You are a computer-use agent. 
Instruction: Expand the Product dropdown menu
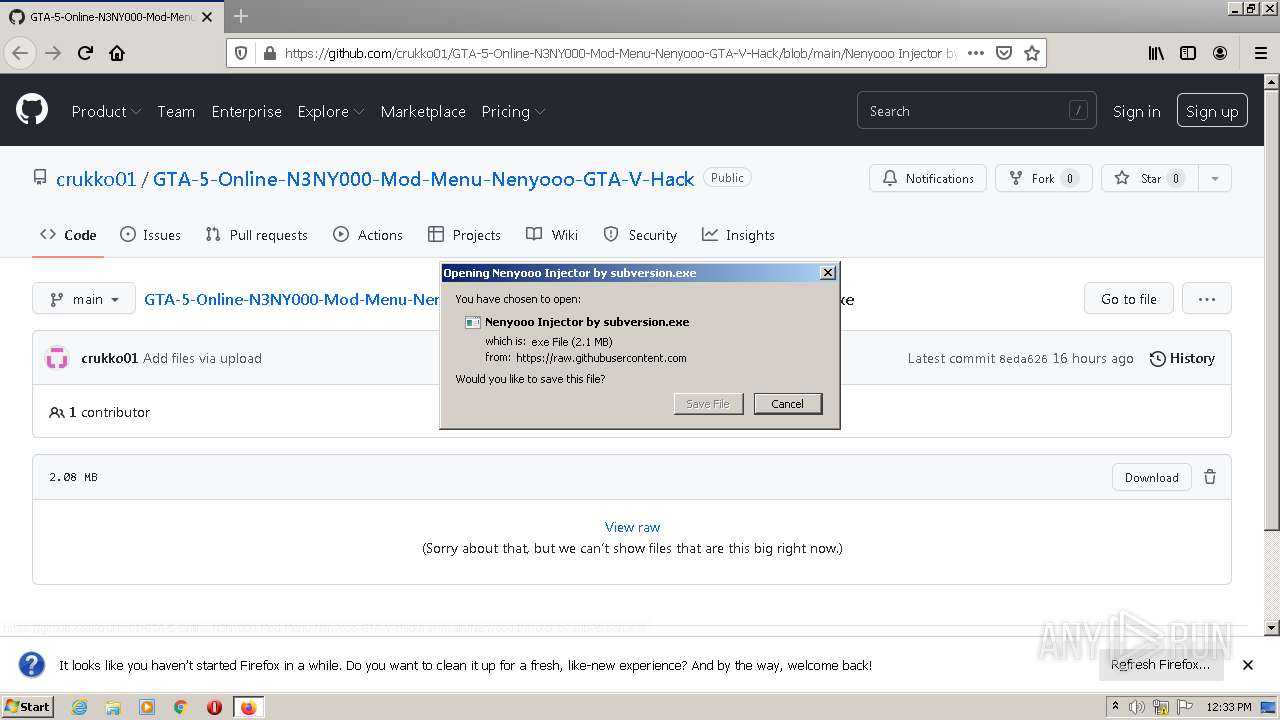click(x=106, y=111)
